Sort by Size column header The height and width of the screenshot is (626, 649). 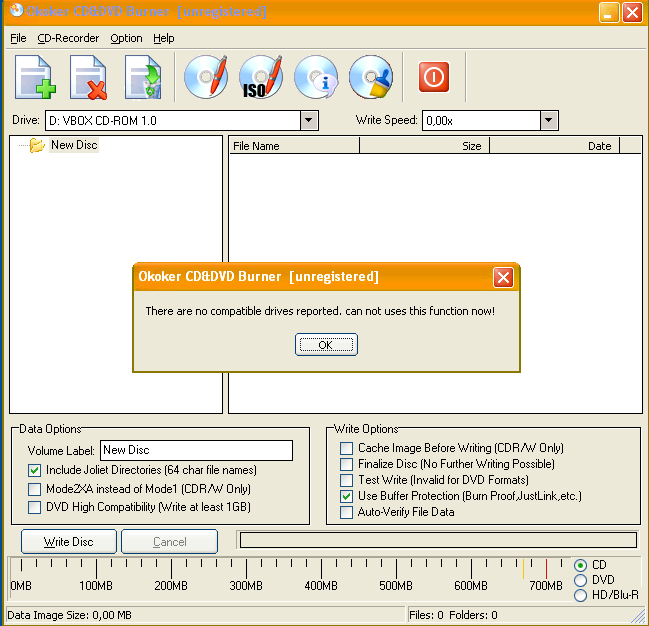point(425,146)
